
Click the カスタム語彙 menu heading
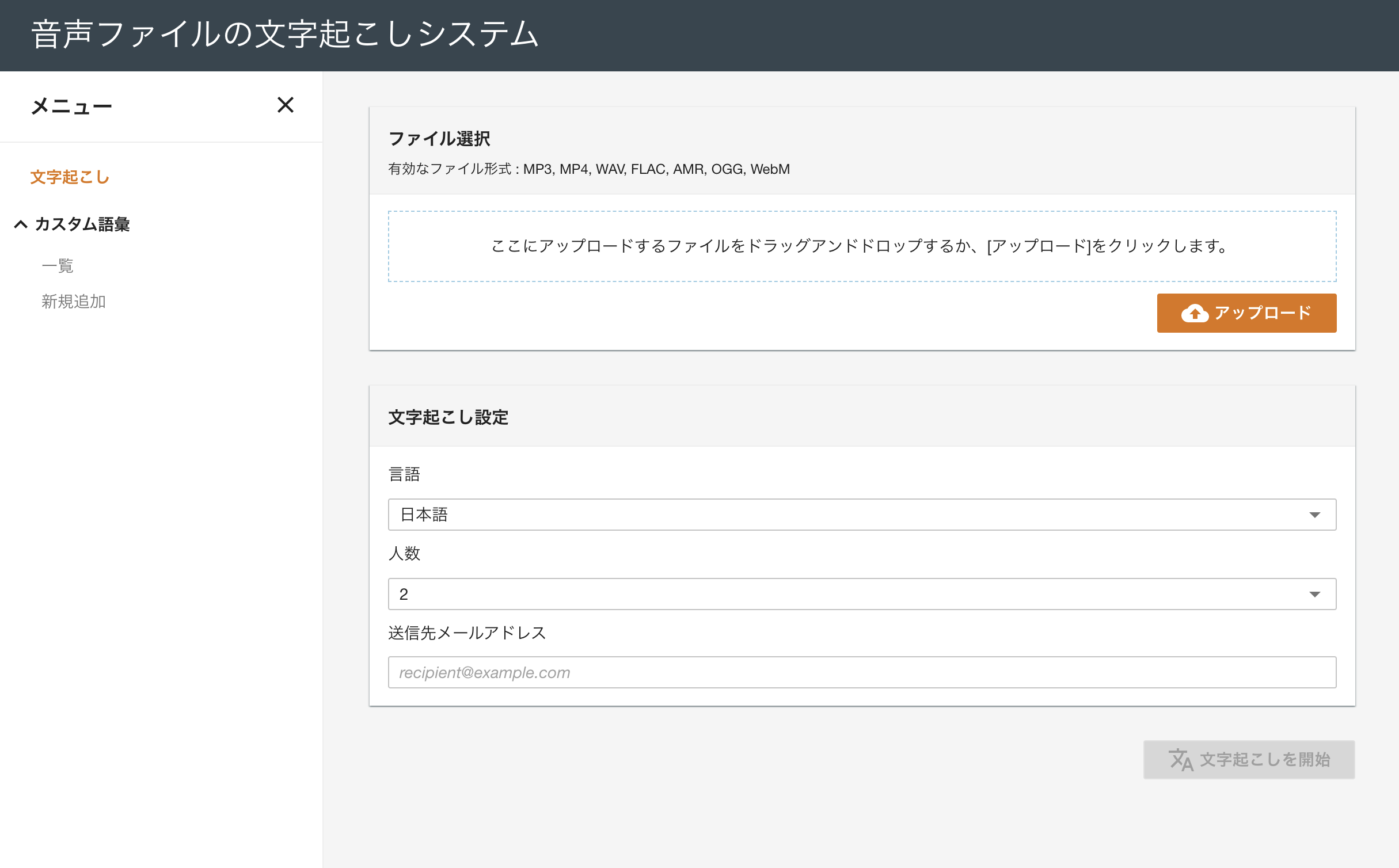[82, 224]
